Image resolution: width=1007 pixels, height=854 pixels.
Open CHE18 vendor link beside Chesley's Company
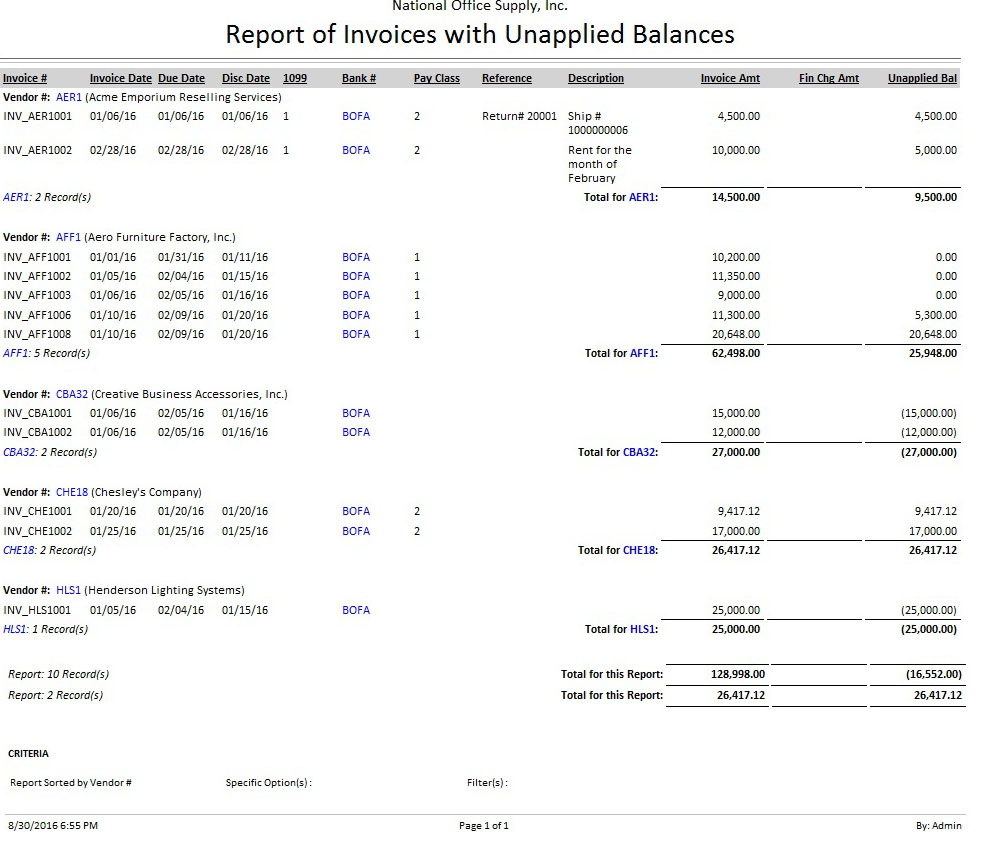[x=72, y=492]
